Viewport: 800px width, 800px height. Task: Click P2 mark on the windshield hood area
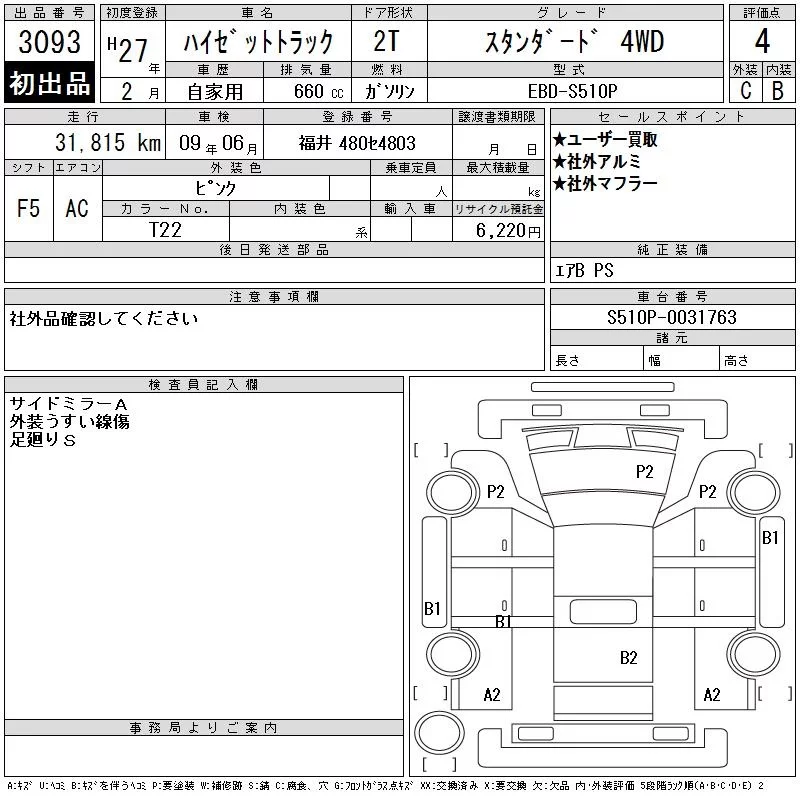pos(644,471)
